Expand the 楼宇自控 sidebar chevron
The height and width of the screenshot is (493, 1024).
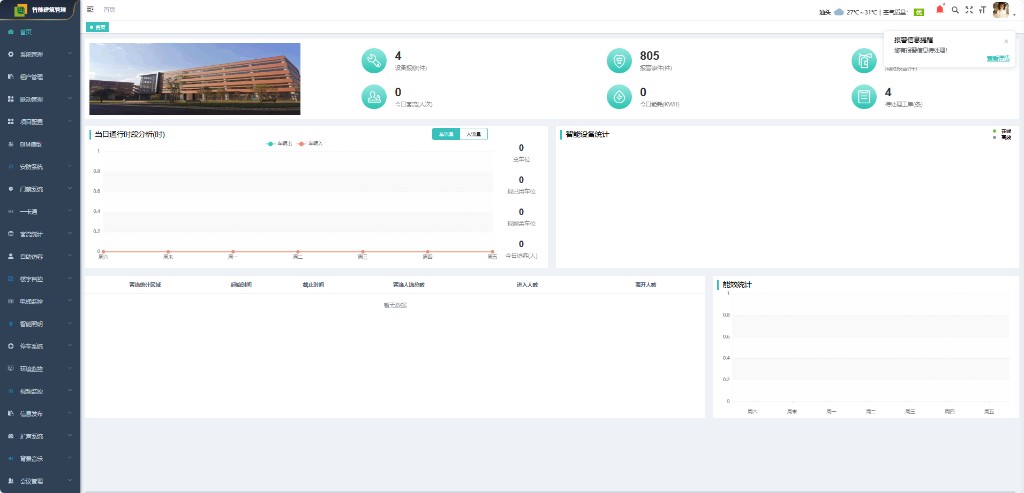(x=70, y=279)
